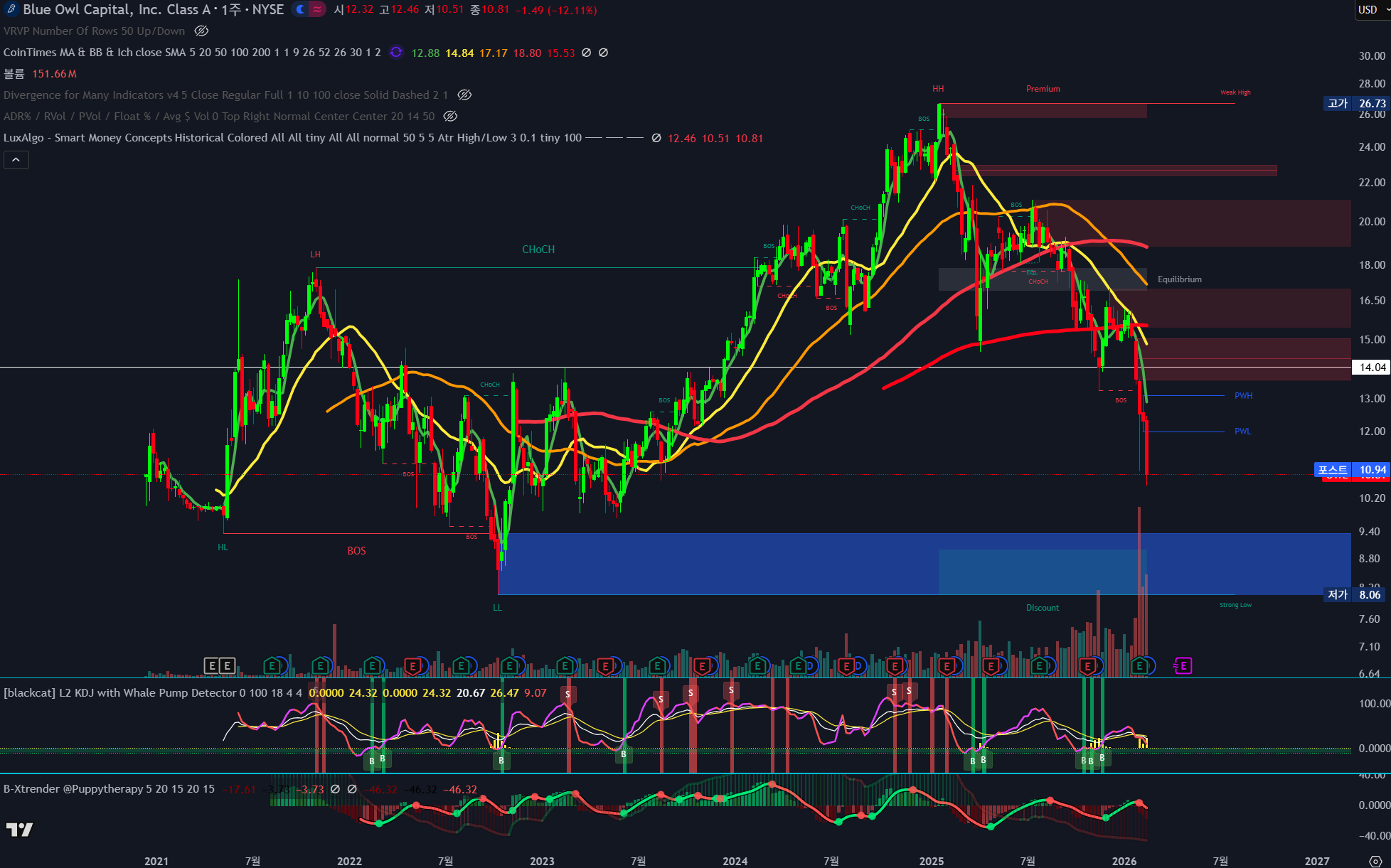Viewport: 1391px width, 868px height.
Task: Click the purple refresh icon on CoinTimes indicator
Action: pyautogui.click(x=396, y=52)
